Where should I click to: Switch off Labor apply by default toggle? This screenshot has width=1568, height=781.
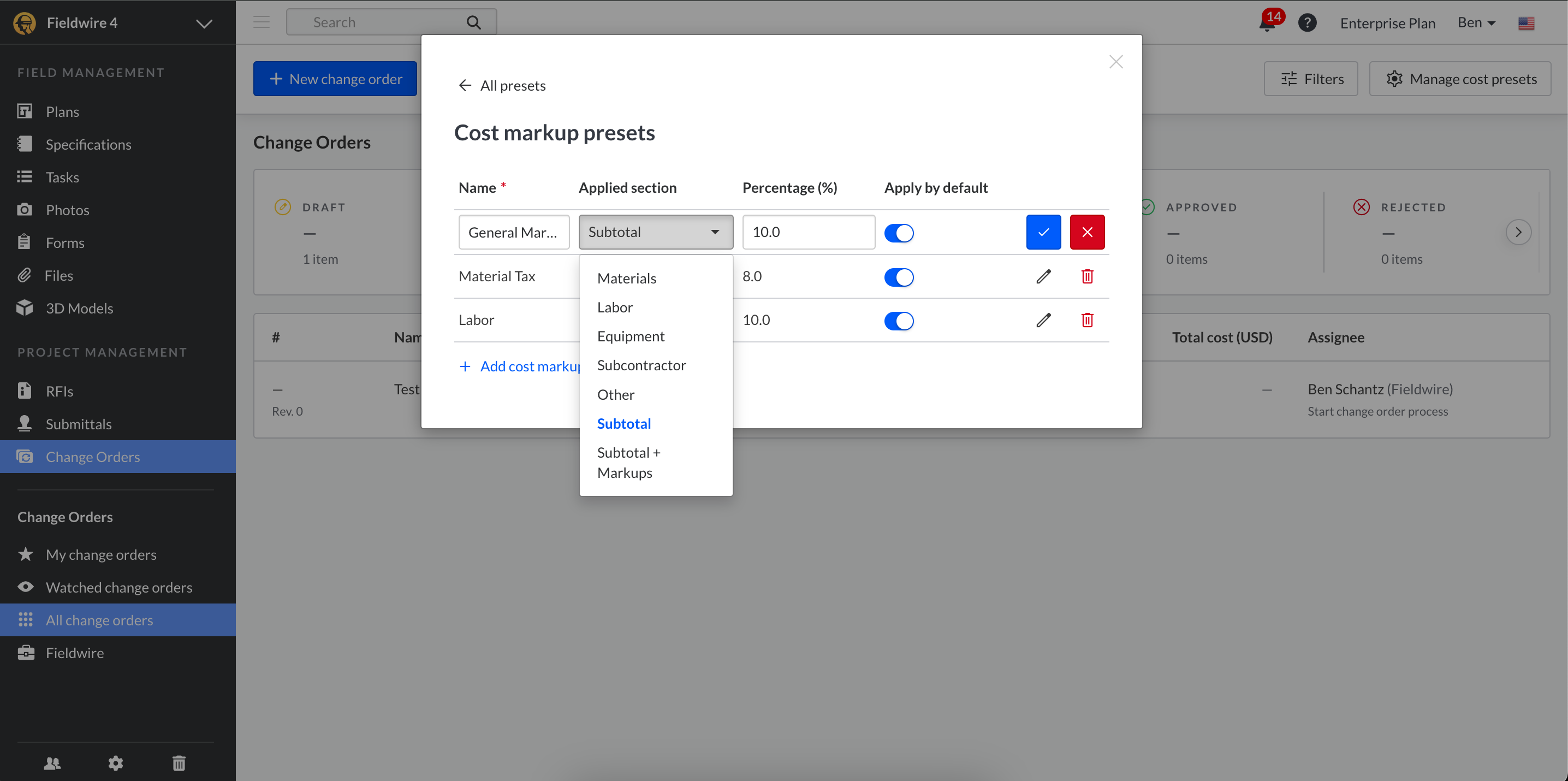899,321
